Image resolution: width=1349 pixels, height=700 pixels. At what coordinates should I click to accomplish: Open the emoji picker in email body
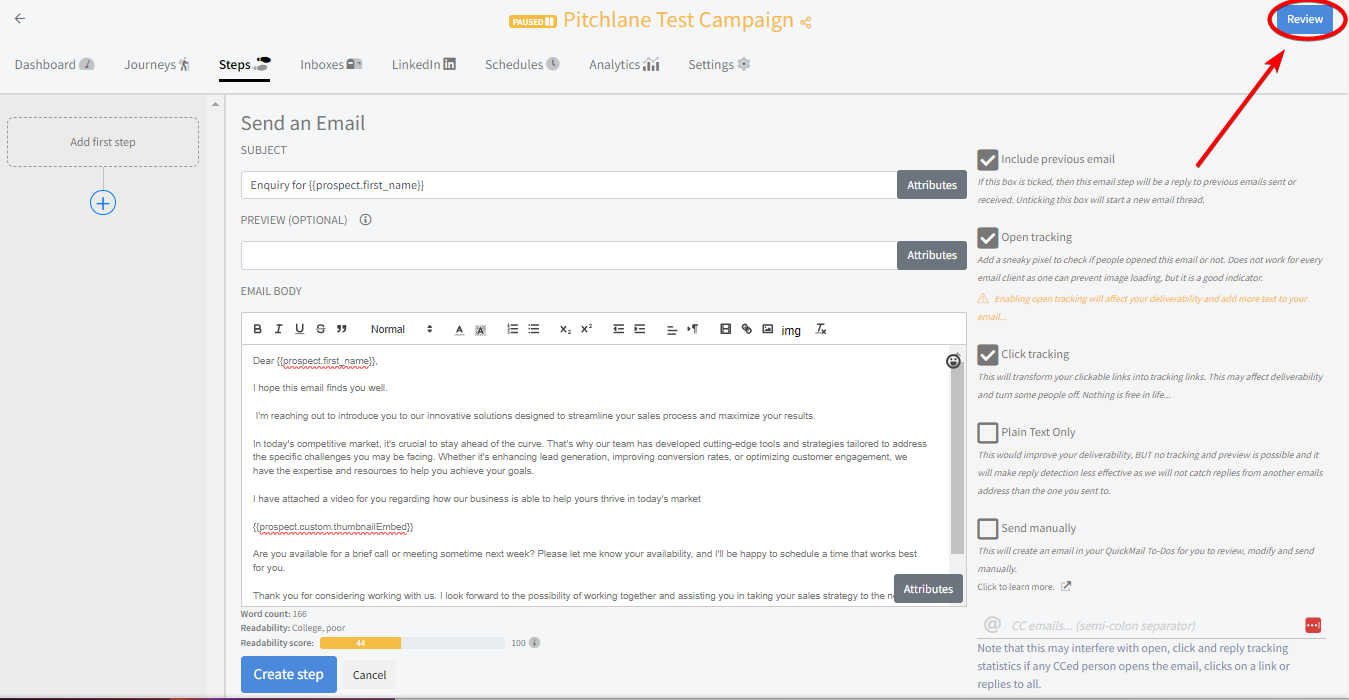tap(953, 361)
